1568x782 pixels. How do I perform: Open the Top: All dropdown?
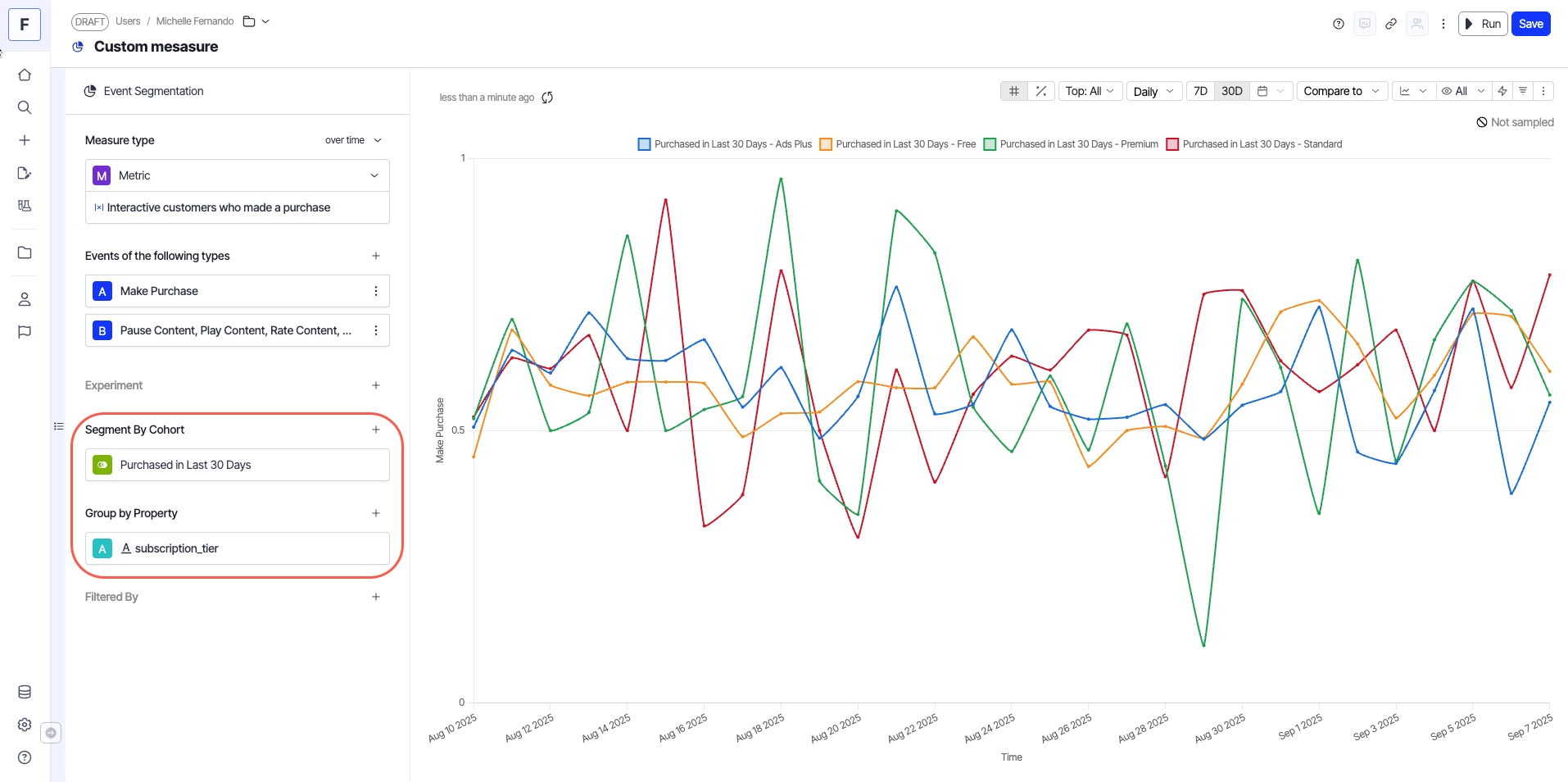click(x=1090, y=91)
